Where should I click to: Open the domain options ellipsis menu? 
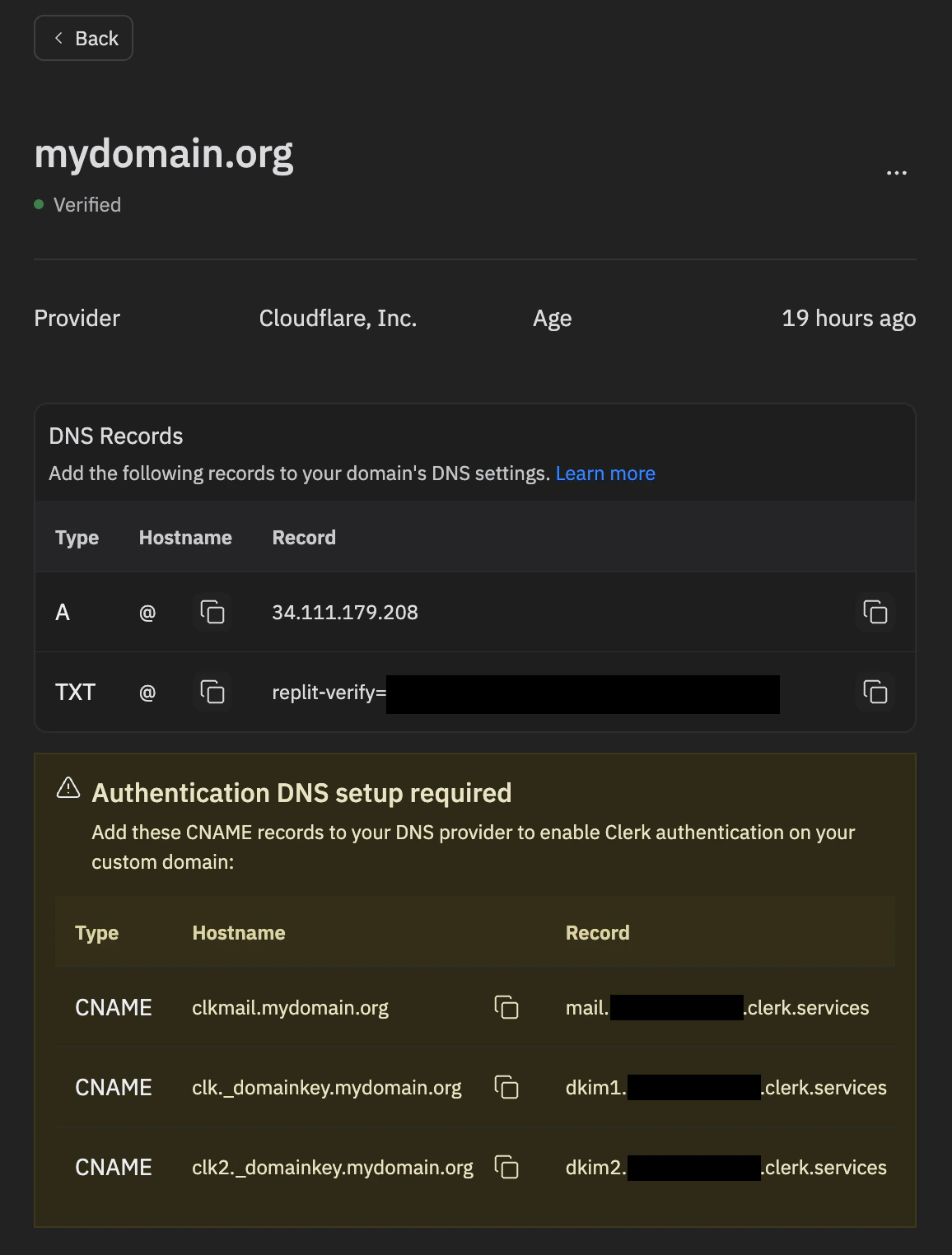tap(897, 171)
